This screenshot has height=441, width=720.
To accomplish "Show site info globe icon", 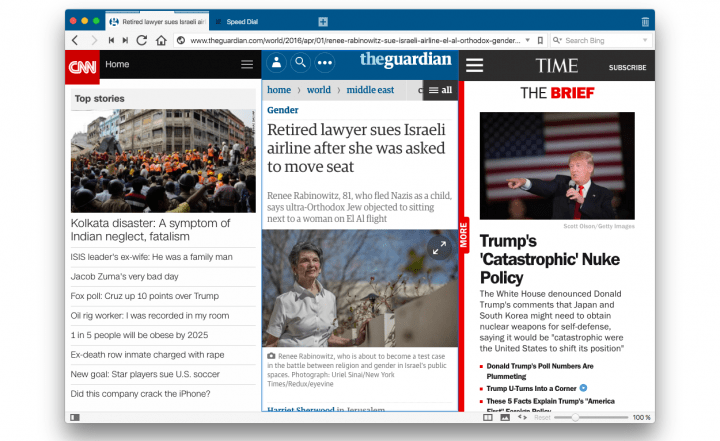I will (x=181, y=40).
